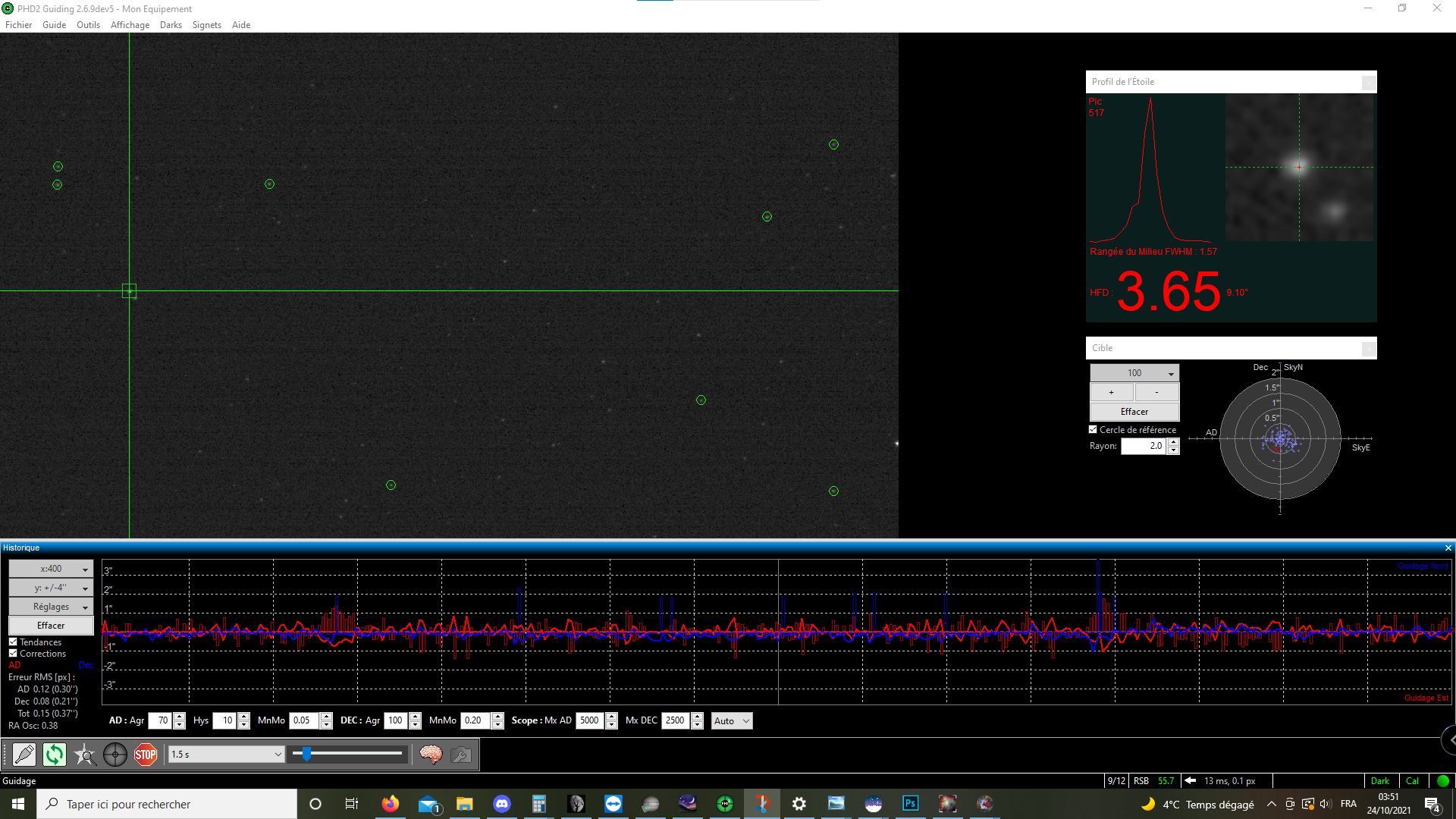Click the selected guide star box

(130, 291)
